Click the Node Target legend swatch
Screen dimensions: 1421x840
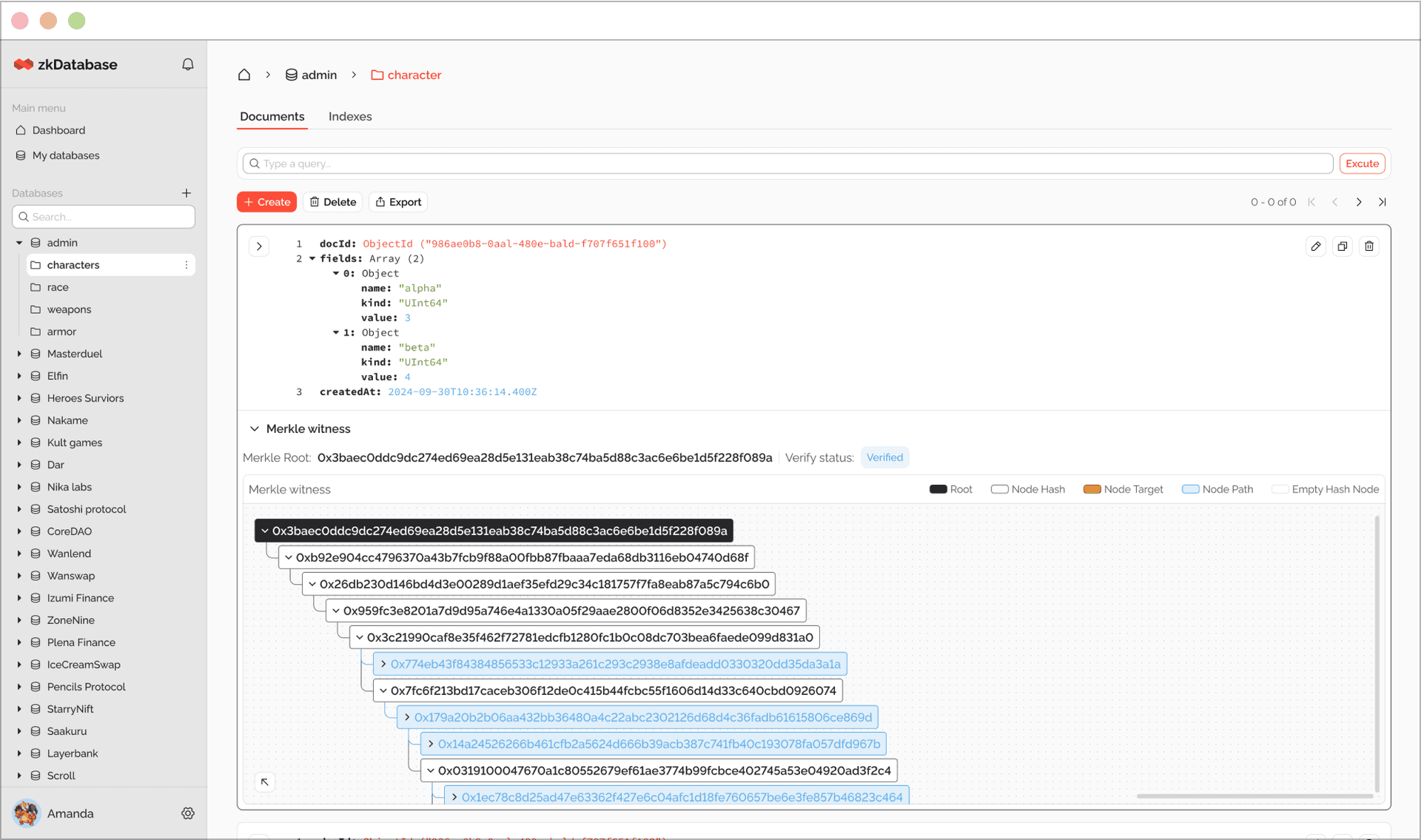[1092, 489]
